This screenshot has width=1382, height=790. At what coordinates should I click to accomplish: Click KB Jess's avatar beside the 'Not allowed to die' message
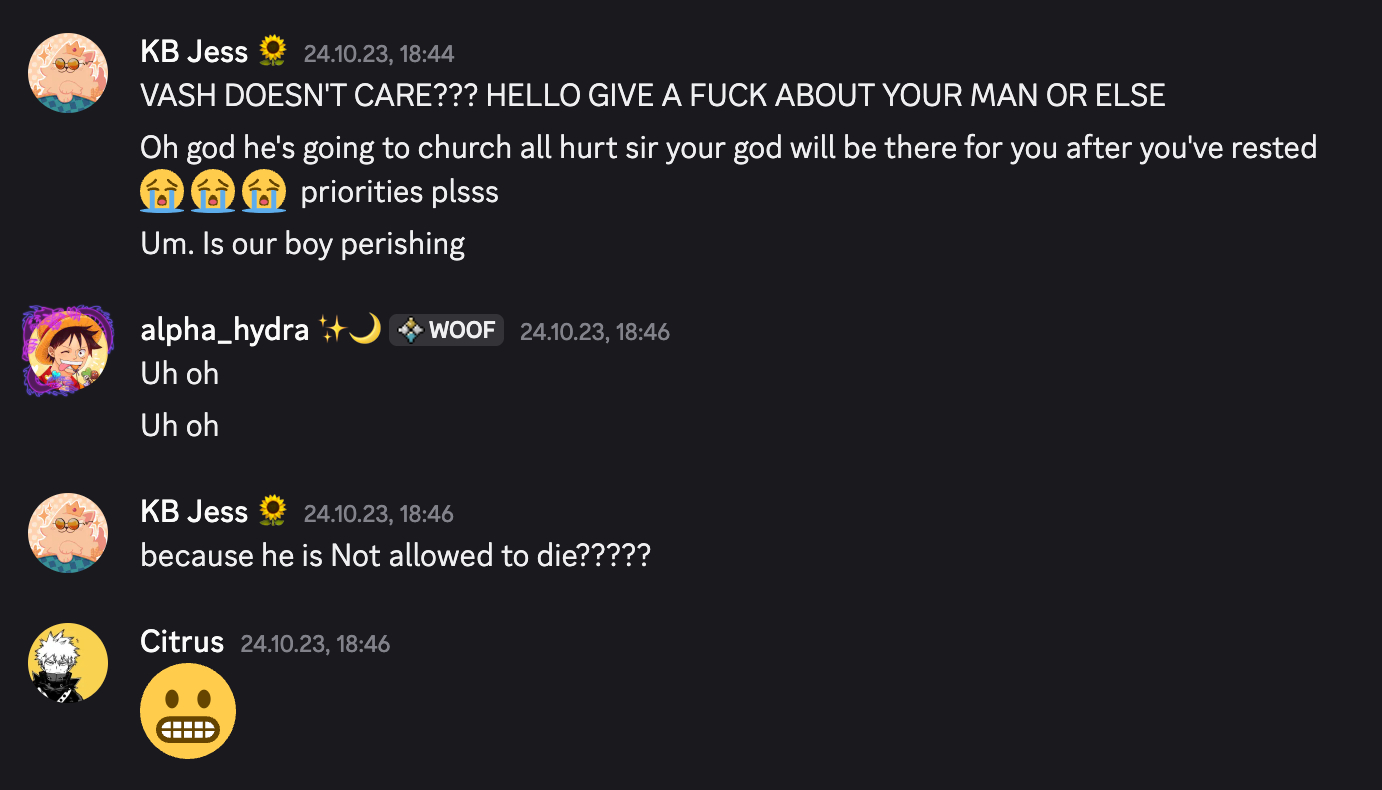click(67, 533)
